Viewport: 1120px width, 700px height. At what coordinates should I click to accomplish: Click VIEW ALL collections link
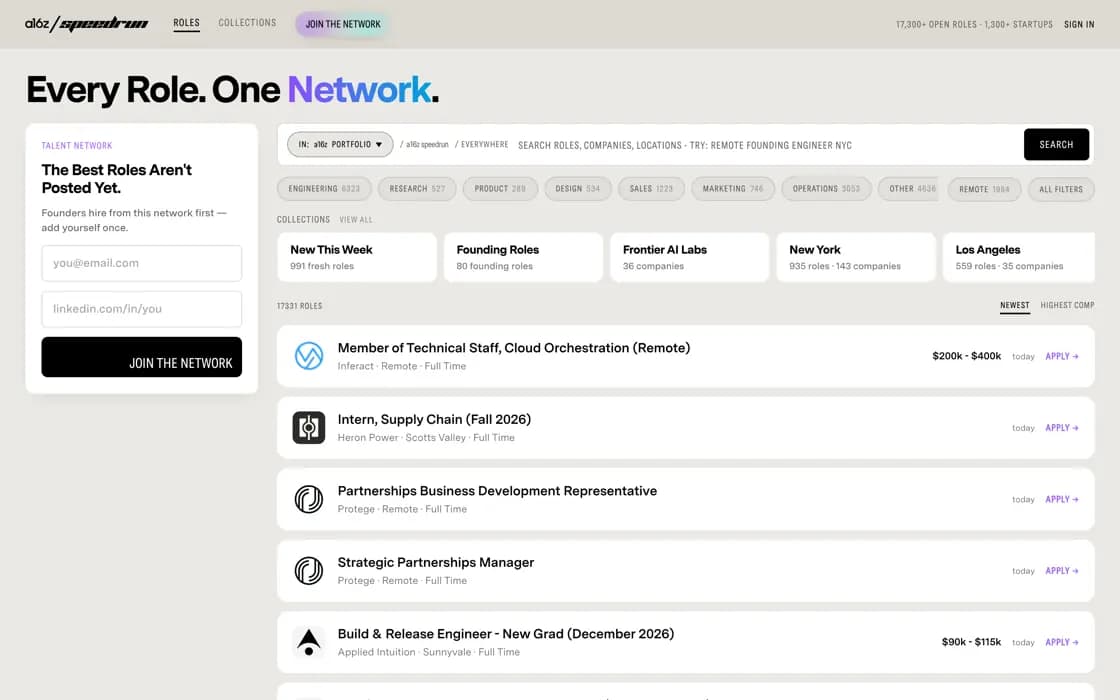pos(356,219)
